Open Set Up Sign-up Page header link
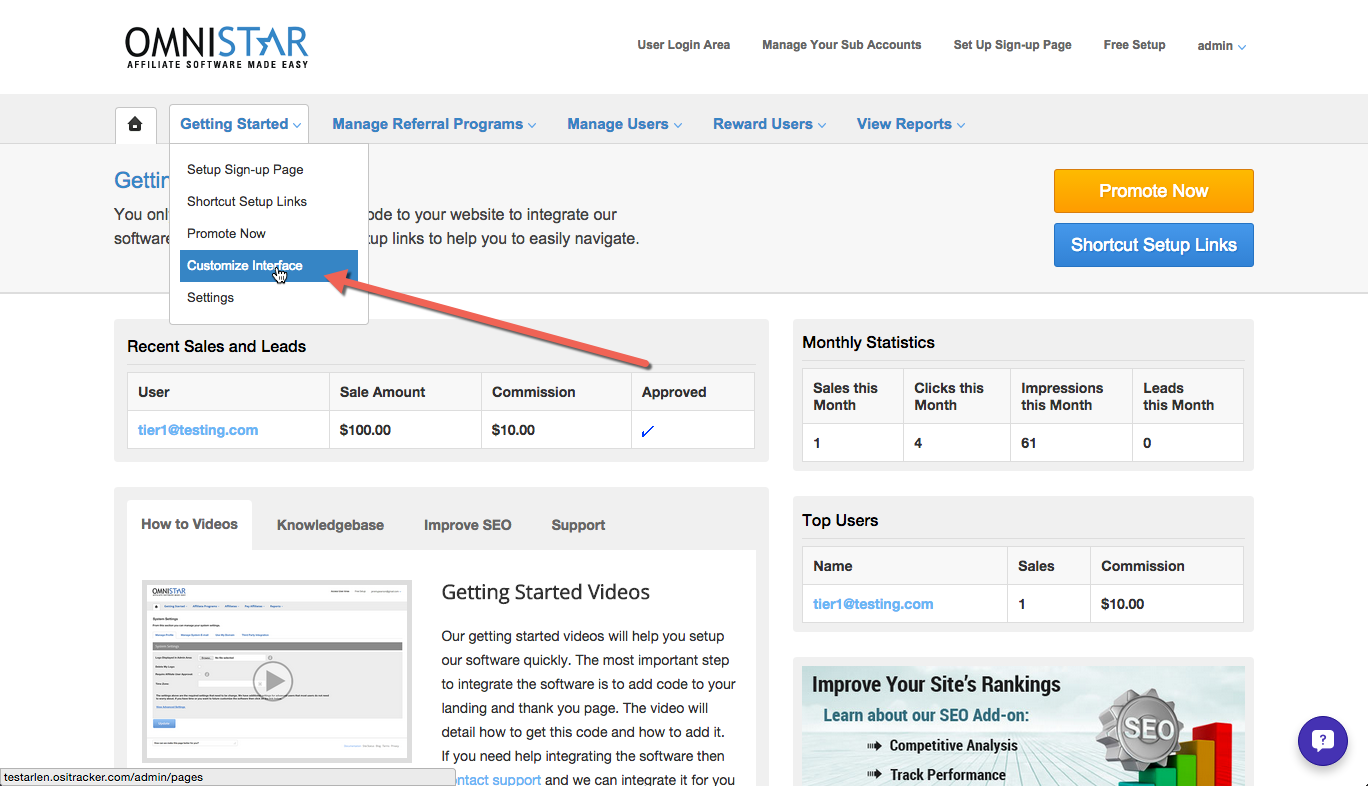This screenshot has width=1368, height=786. pos(1012,45)
